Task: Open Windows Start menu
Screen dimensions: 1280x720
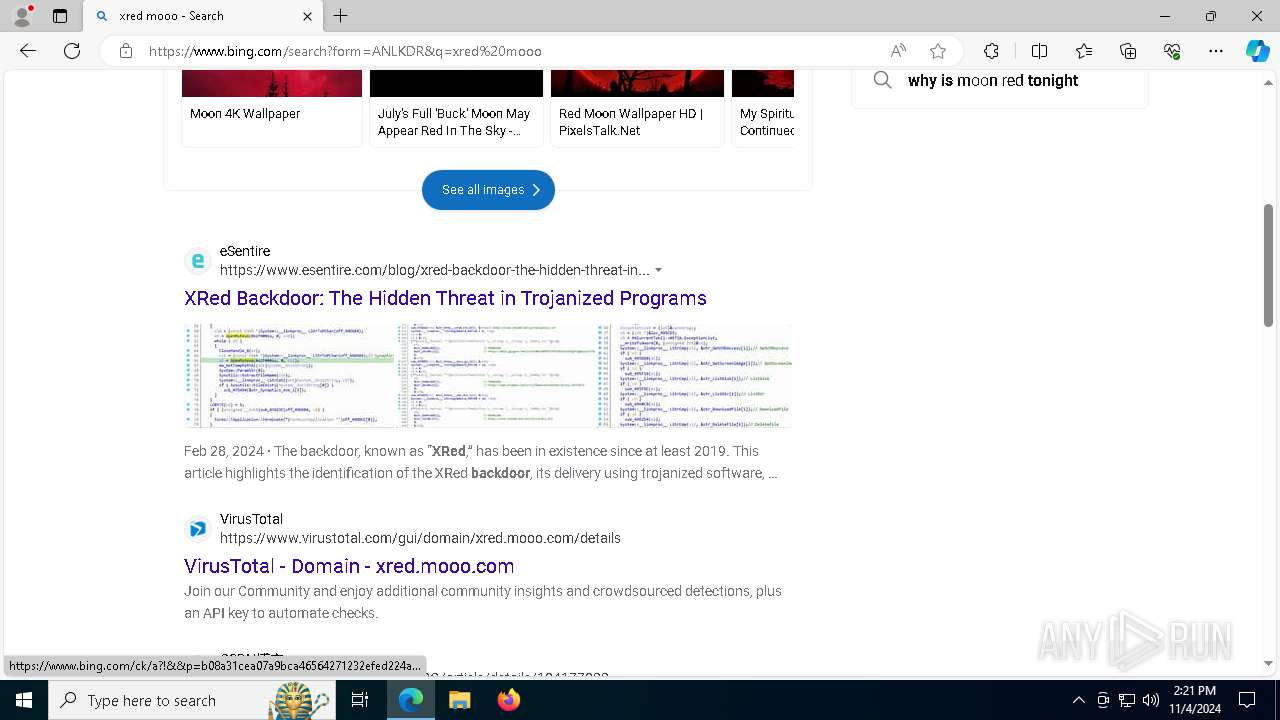Action: pyautogui.click(x=24, y=700)
